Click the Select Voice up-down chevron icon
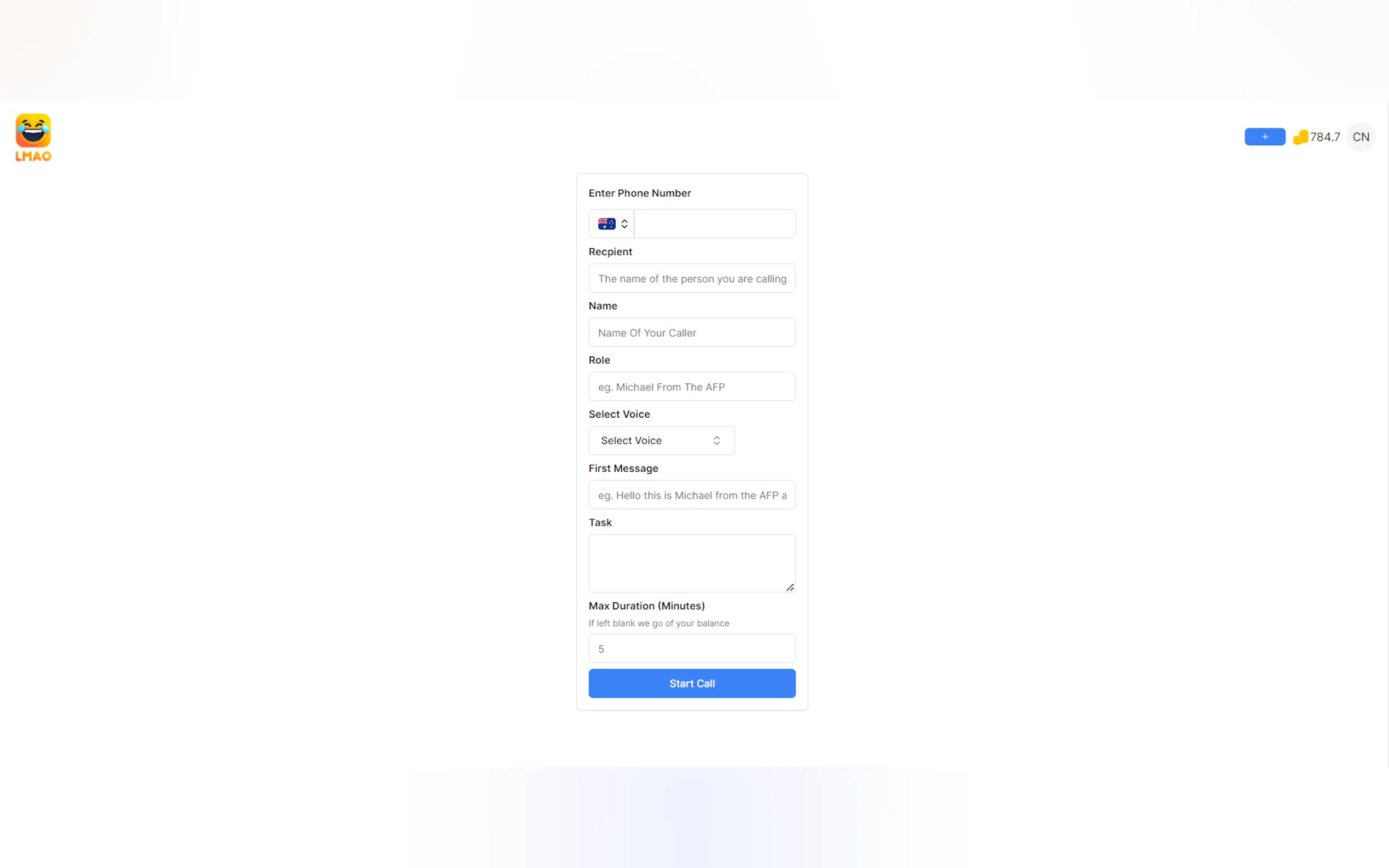Viewport: 1389px width, 868px height. (716, 441)
